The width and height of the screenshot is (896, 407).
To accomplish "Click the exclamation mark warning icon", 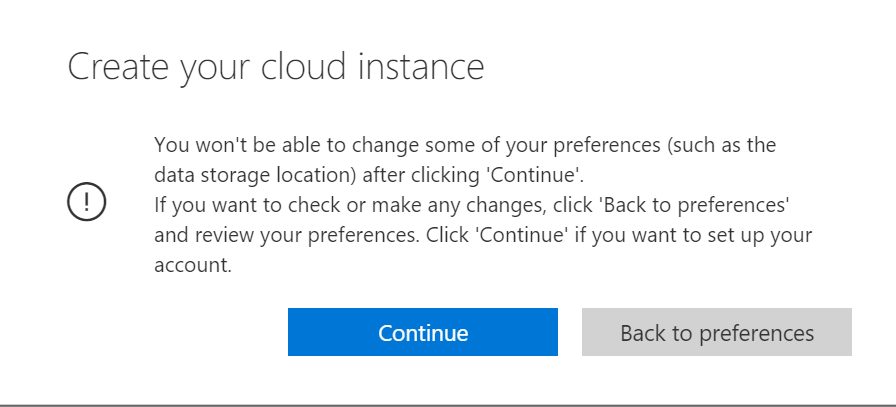I will click(x=86, y=201).
